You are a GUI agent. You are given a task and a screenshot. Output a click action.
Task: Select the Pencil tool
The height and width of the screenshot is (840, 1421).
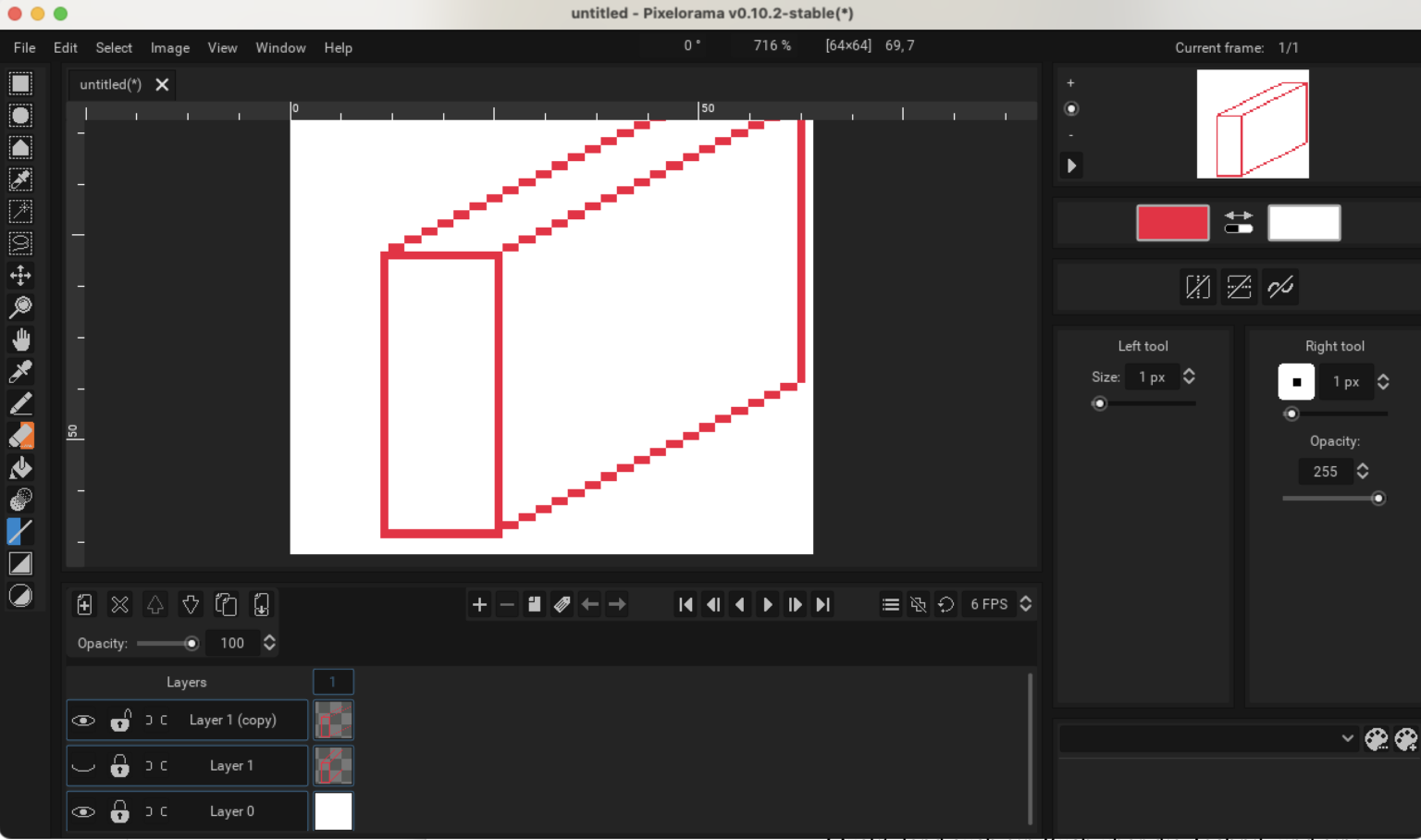20,403
